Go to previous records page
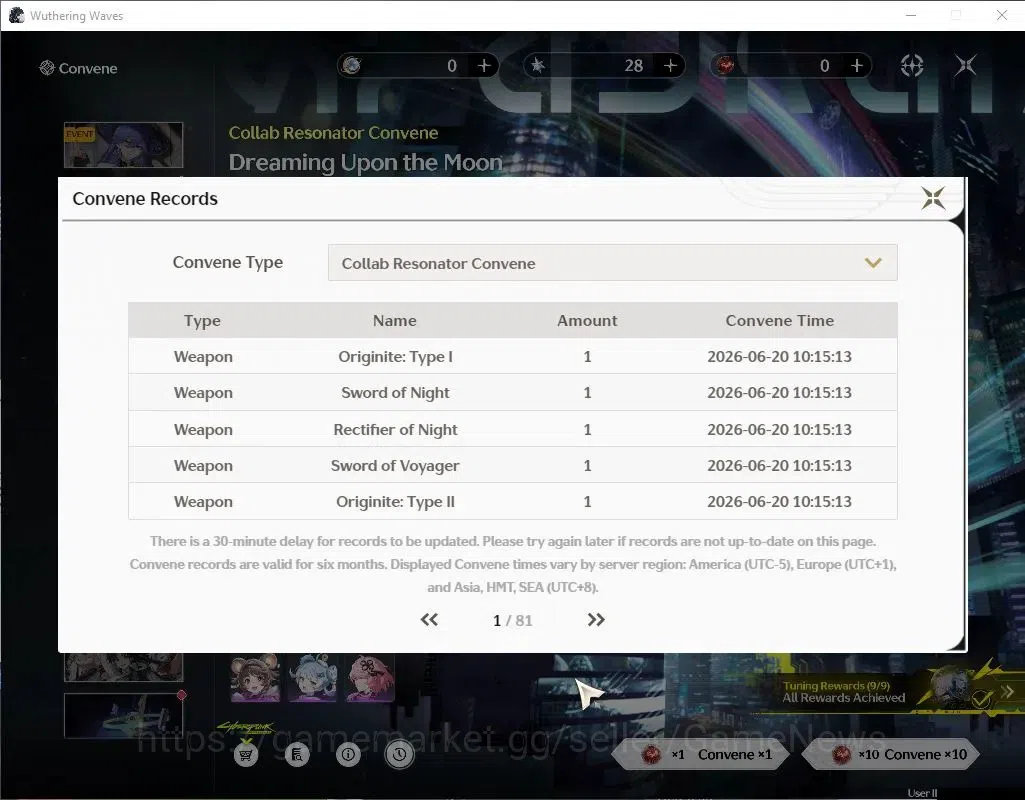 pos(429,620)
